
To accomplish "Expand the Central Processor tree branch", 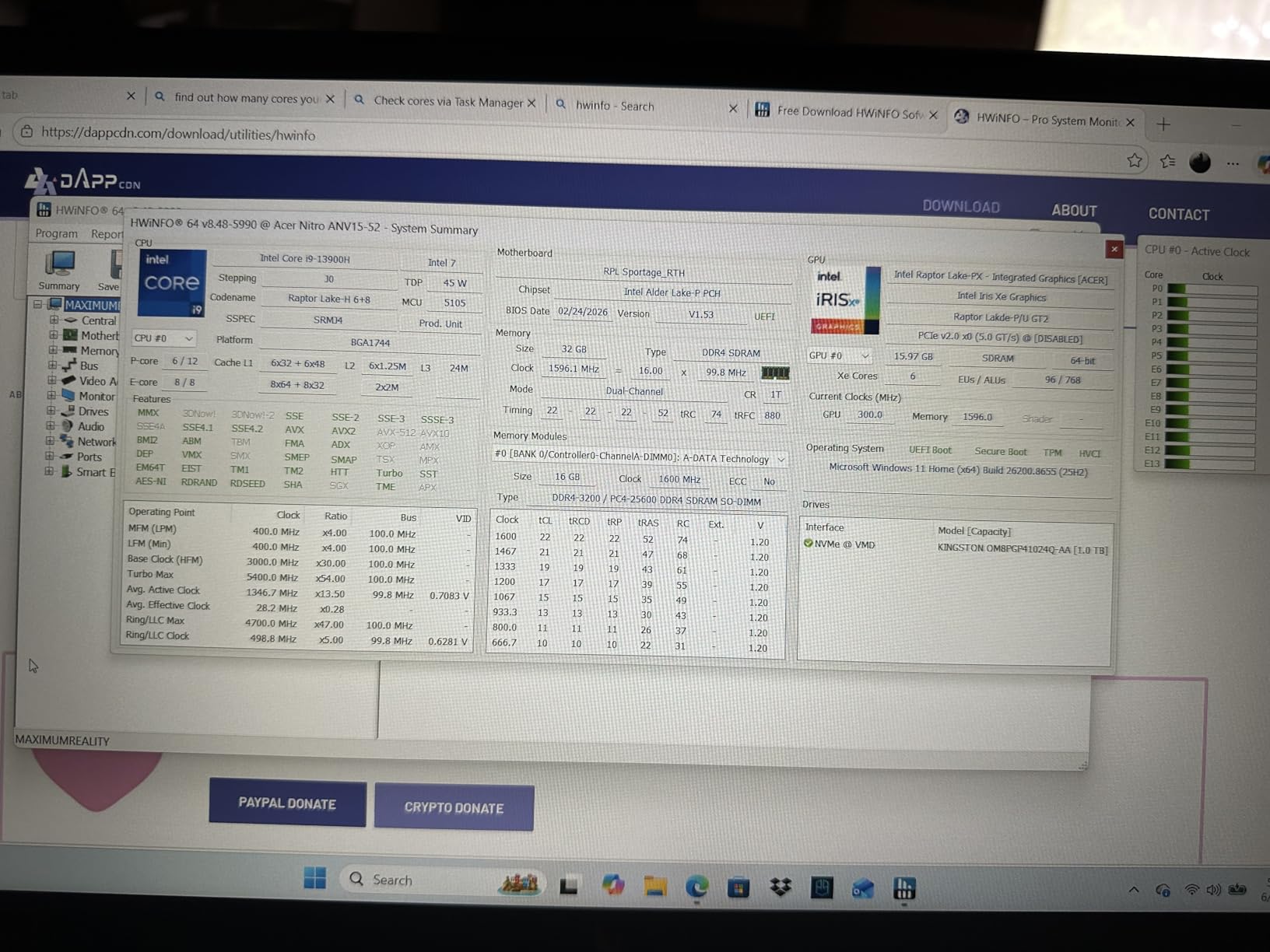I will tap(54, 320).
